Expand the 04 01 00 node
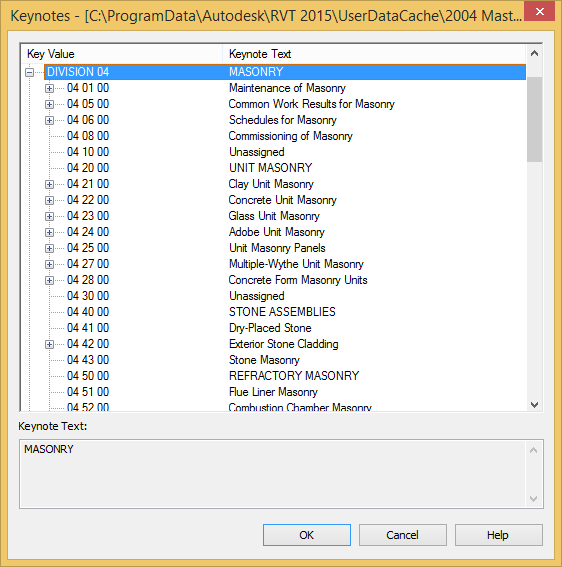 50,88
